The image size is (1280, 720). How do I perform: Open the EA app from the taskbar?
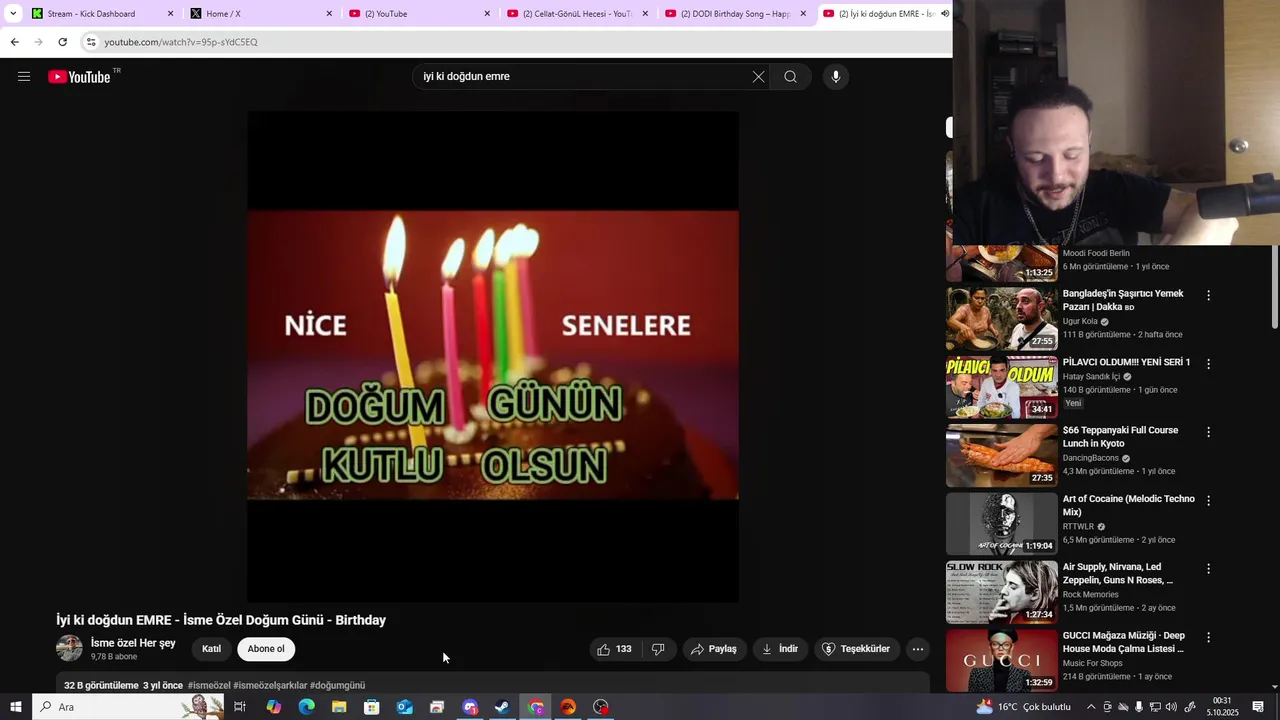[568, 707]
